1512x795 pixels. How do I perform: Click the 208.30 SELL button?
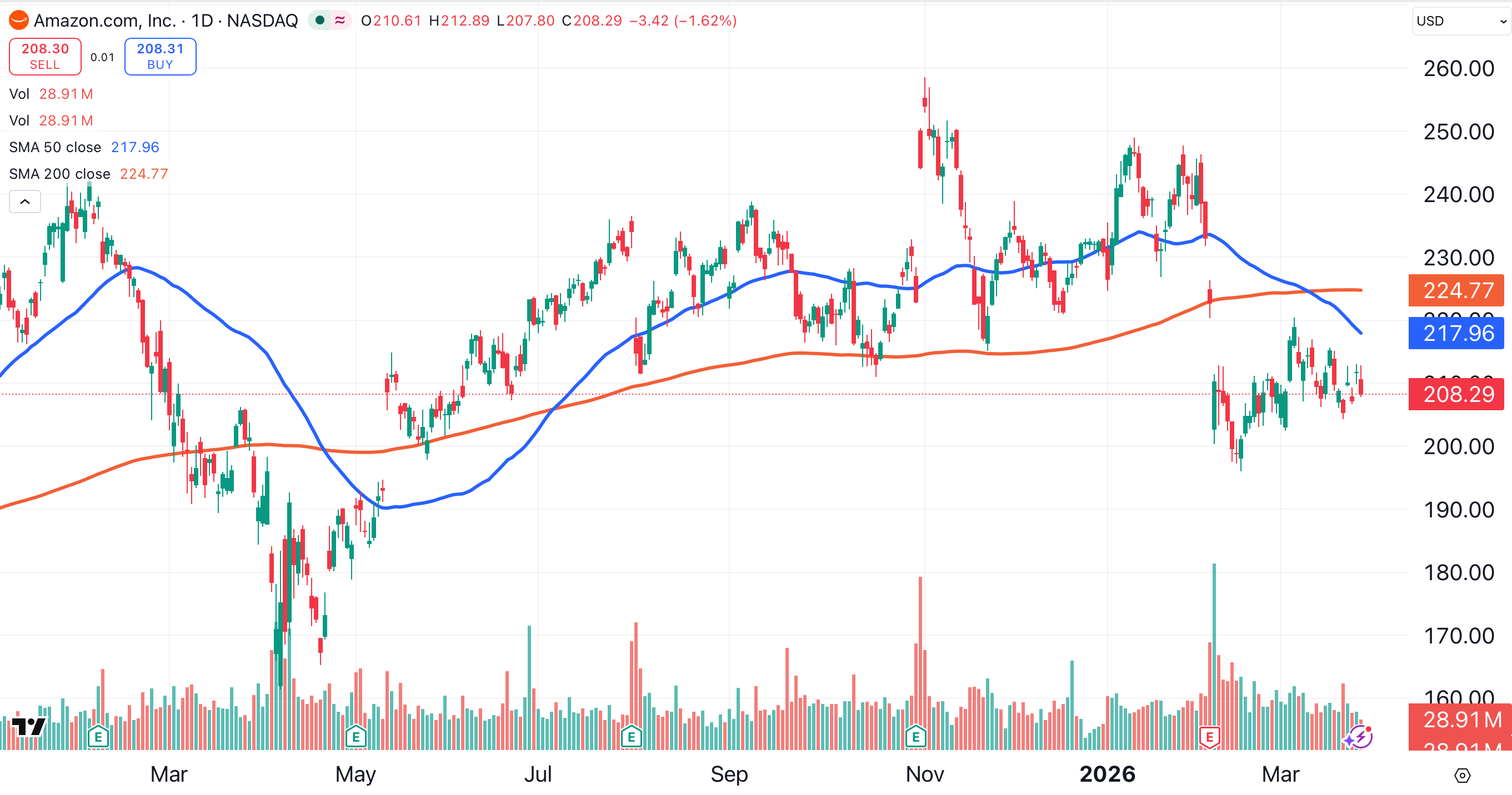coord(45,56)
